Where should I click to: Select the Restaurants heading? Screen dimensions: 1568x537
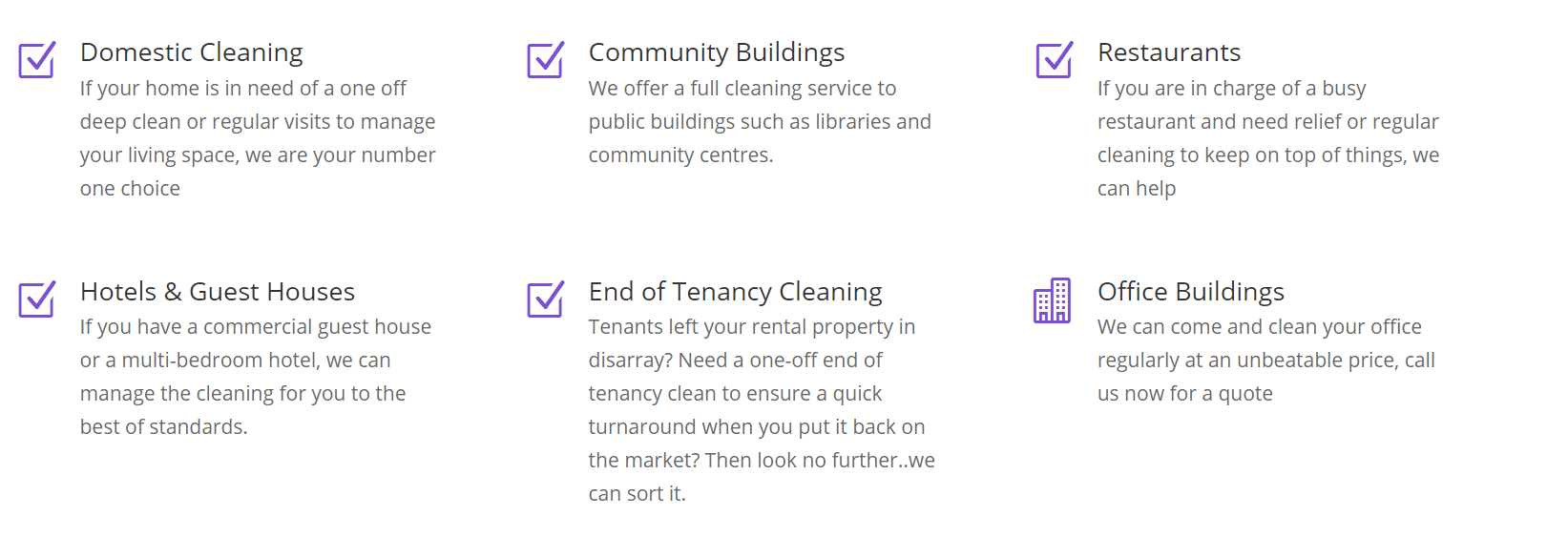1169,52
